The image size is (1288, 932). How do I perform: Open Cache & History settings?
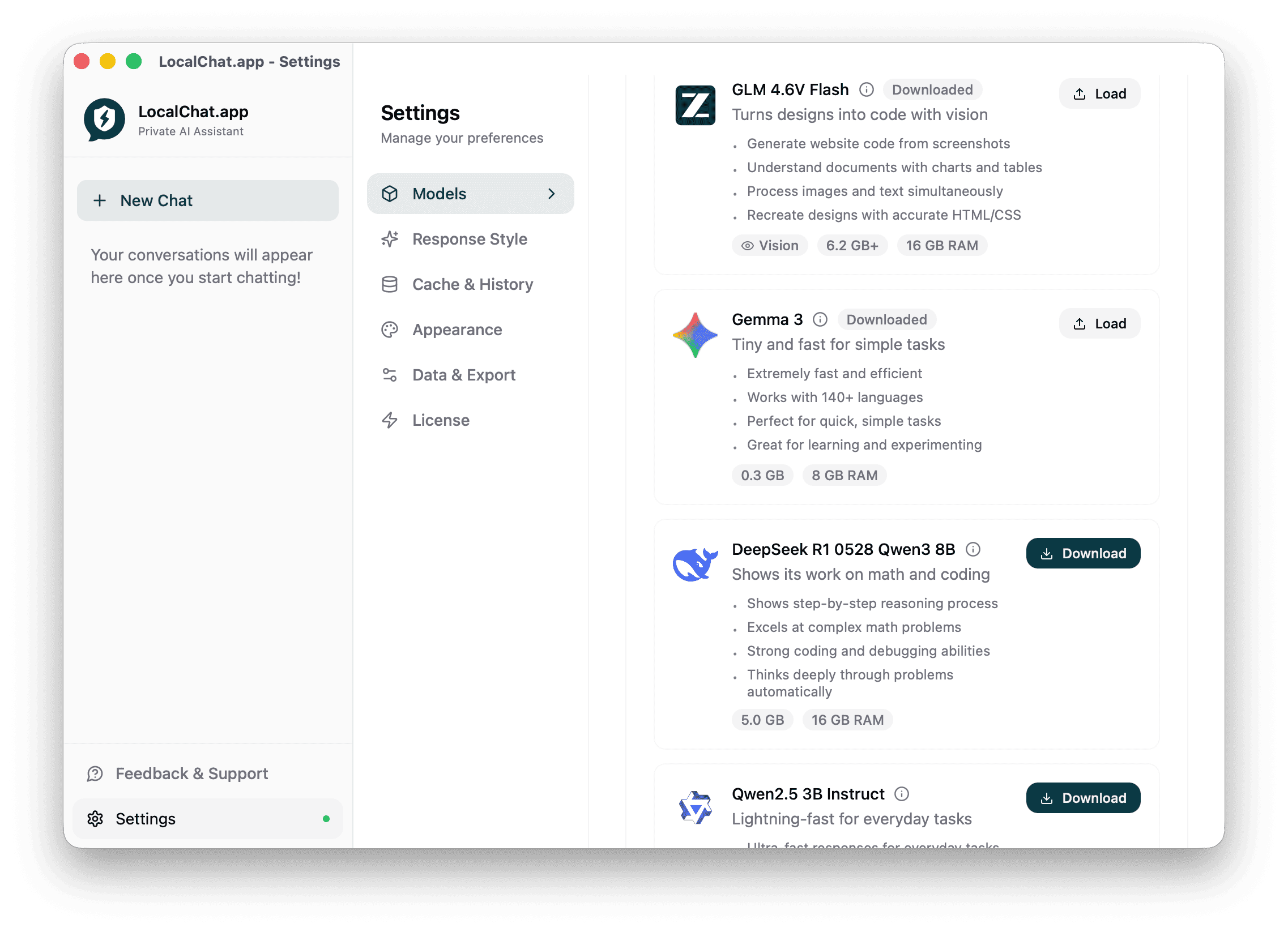[472, 284]
